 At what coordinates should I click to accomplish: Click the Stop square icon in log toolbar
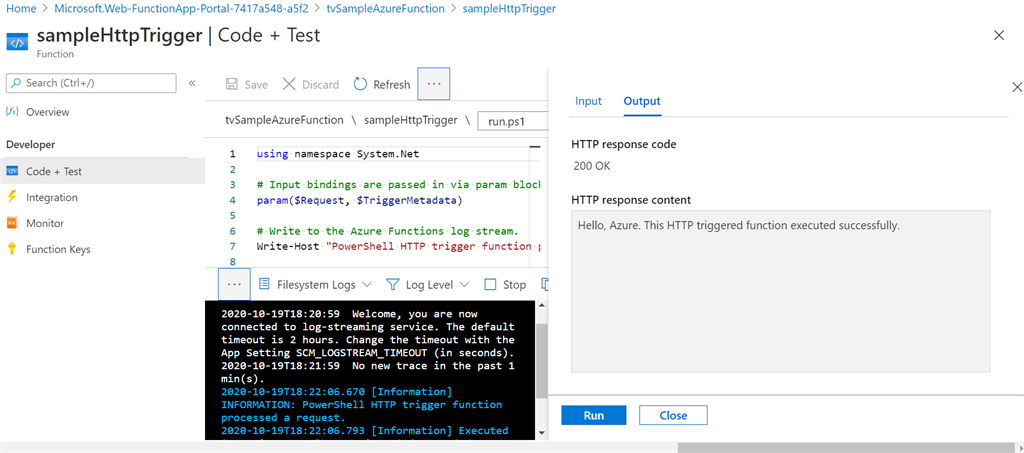(490, 285)
